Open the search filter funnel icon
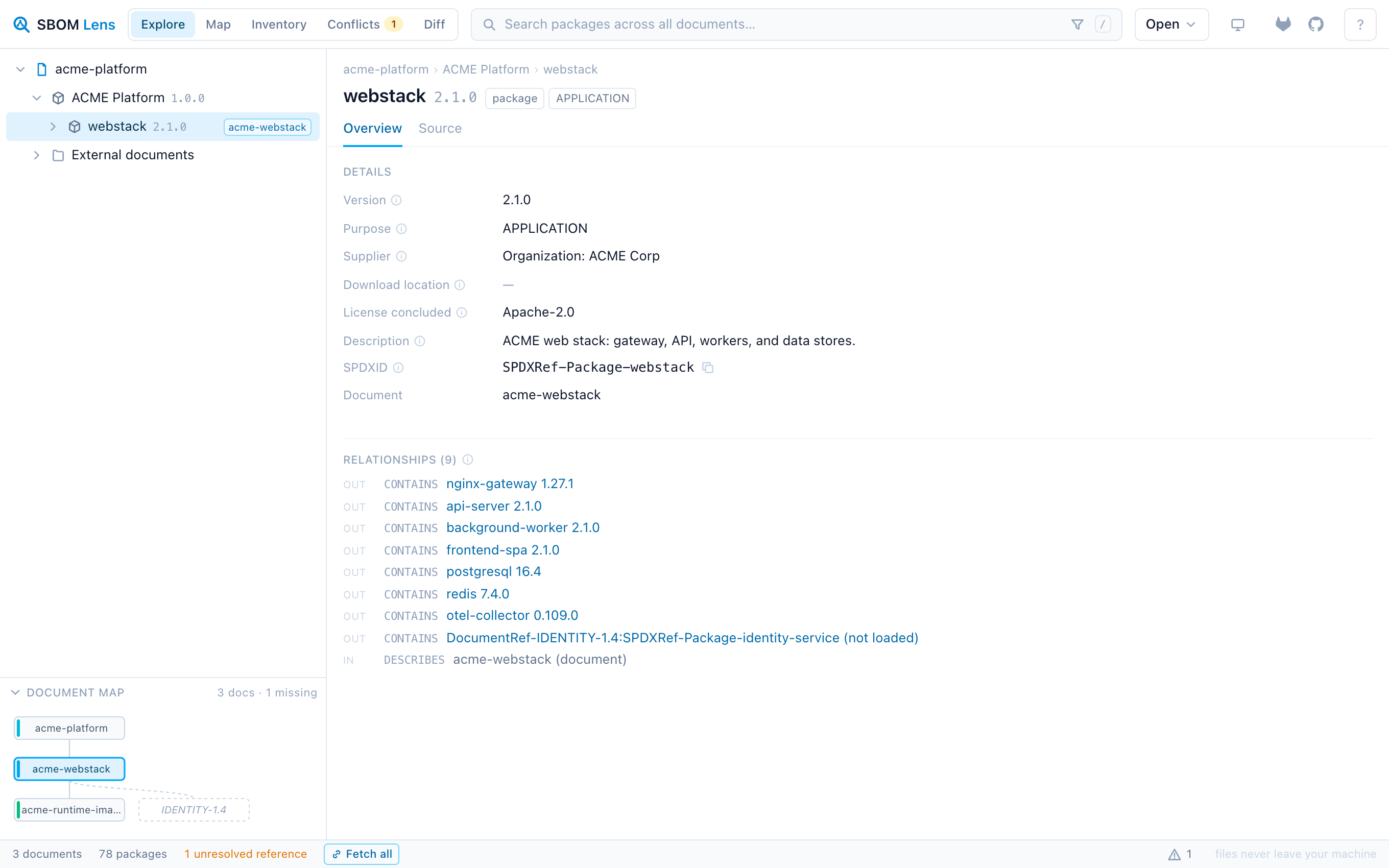 tap(1077, 24)
